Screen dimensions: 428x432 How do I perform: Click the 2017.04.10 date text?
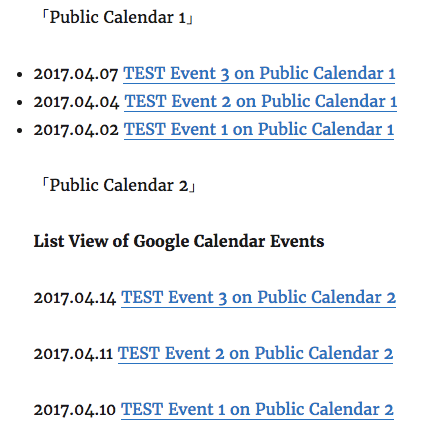tap(75, 410)
